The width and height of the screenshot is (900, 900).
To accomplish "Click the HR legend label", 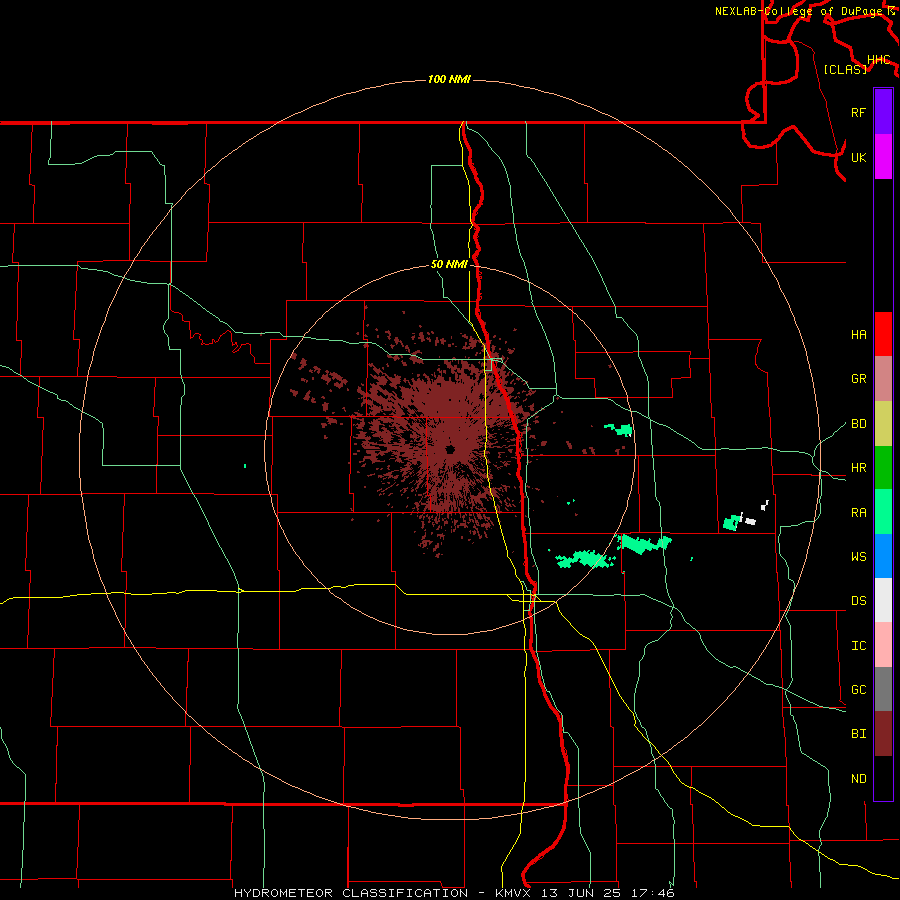I will click(858, 468).
